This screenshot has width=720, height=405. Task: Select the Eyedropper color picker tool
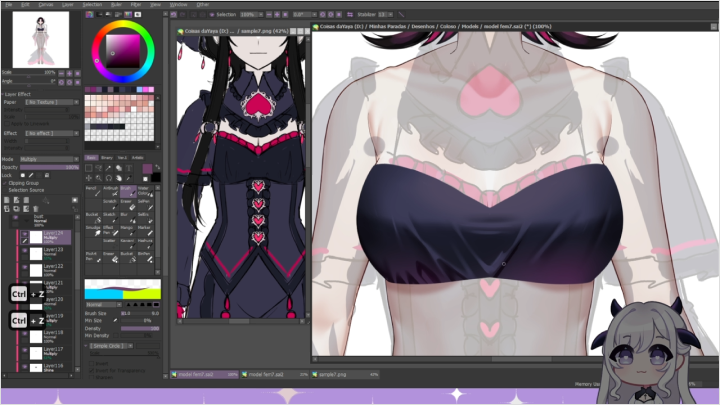[129, 178]
